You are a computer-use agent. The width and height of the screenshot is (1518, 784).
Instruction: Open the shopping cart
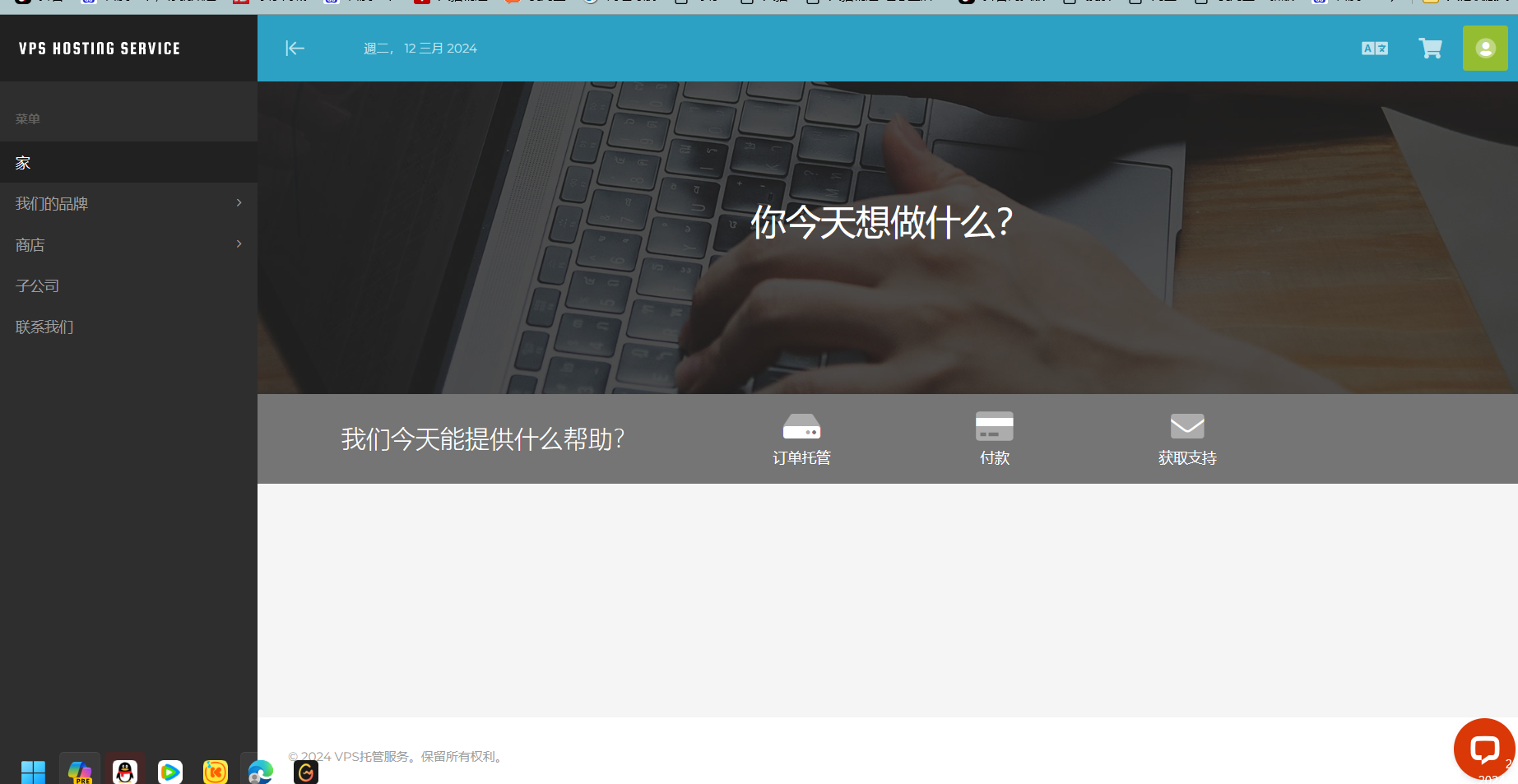pos(1430,49)
